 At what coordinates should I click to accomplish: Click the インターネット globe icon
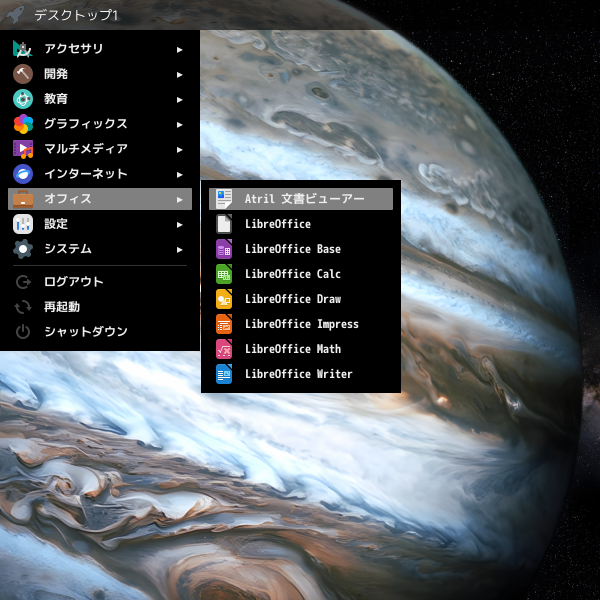click(23, 174)
